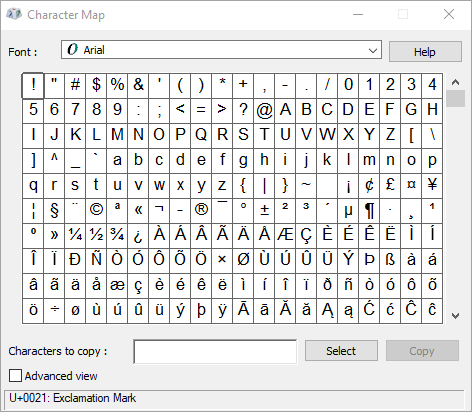Pick the micro sign µ character
472x412 pixels.
(348, 211)
